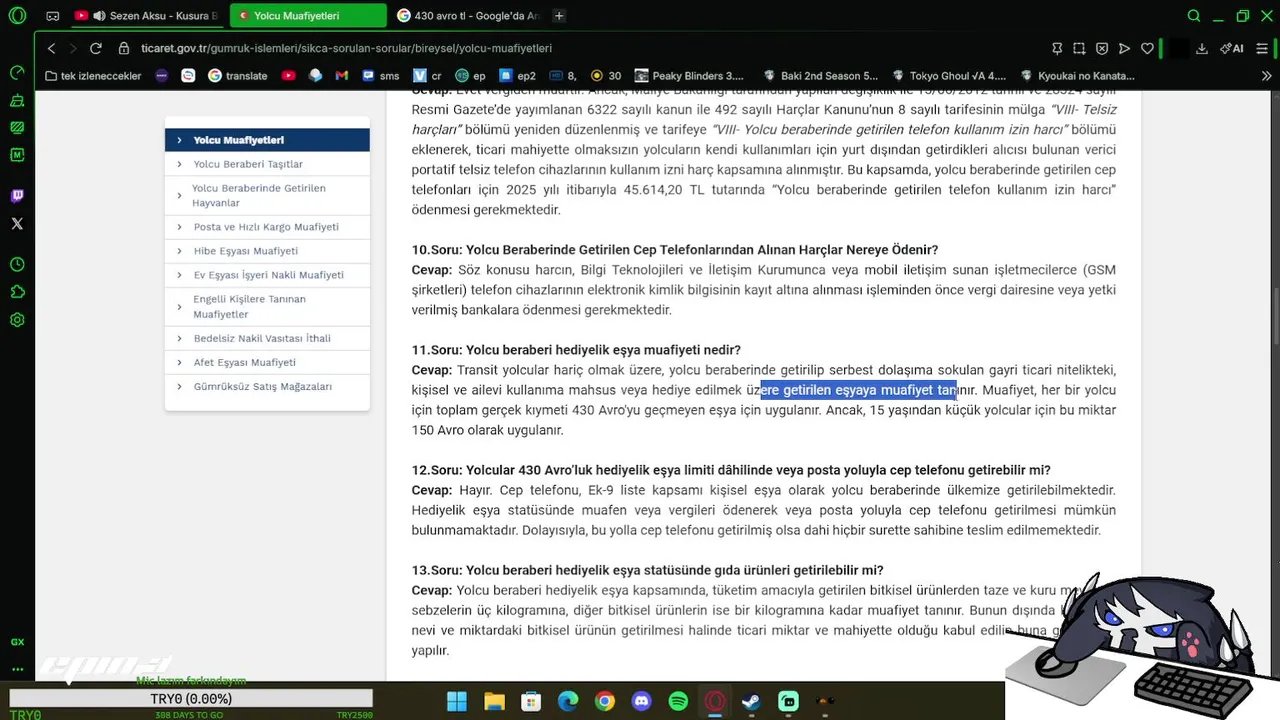Open the cr bookmark

coord(427,76)
